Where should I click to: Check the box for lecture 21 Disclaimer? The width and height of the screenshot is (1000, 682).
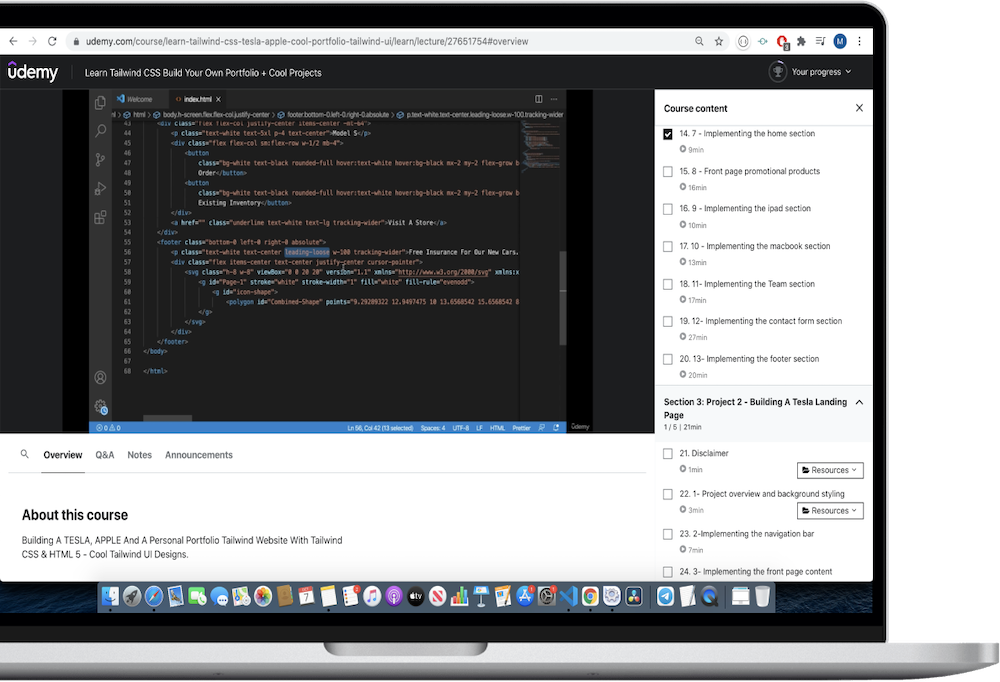(668, 454)
